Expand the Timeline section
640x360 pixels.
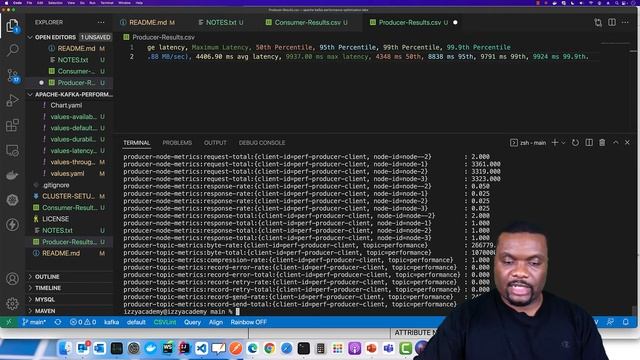pyautogui.click(x=70, y=288)
